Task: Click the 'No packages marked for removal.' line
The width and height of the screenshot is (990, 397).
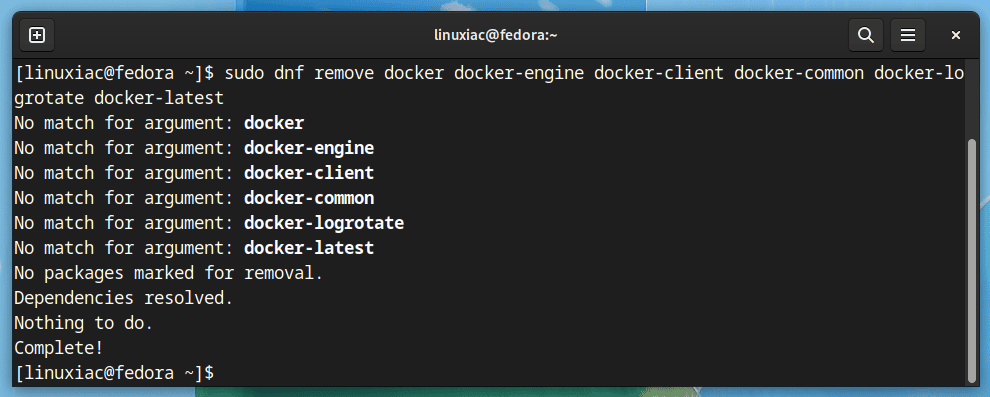Action: tap(169, 273)
